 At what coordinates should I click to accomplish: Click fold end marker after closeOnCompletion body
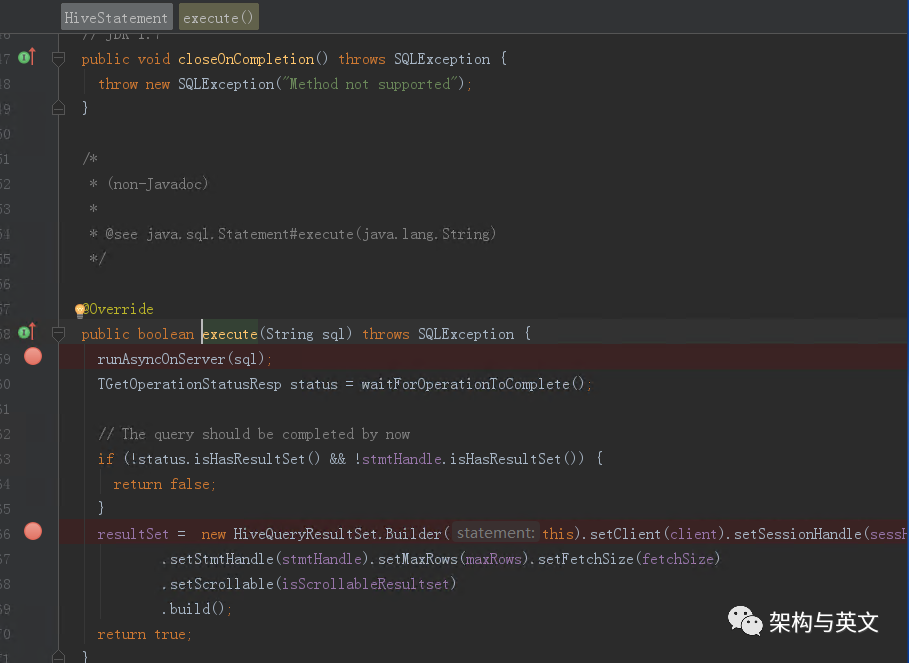tap(59, 108)
